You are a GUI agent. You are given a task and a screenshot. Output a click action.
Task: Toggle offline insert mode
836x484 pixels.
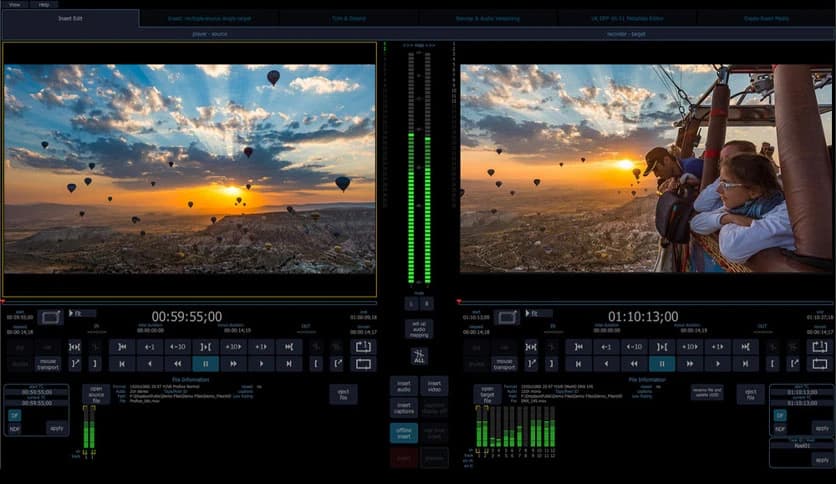click(404, 433)
